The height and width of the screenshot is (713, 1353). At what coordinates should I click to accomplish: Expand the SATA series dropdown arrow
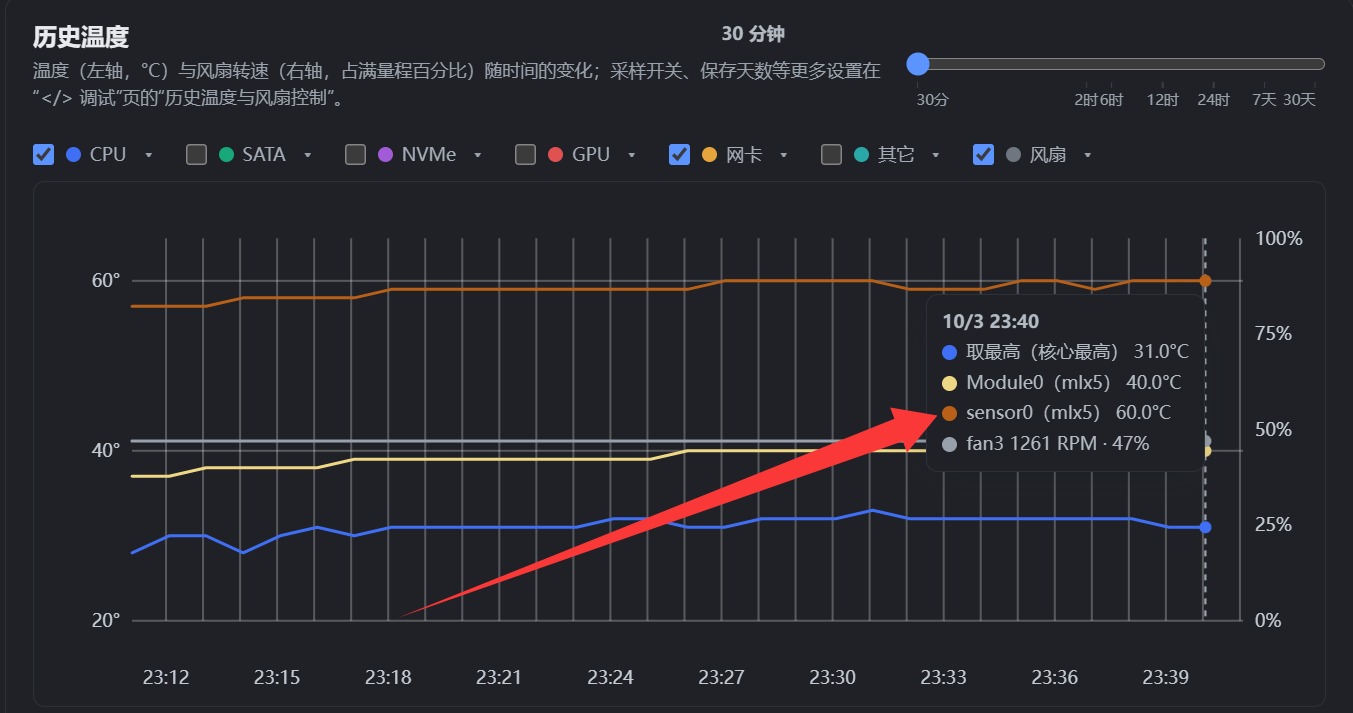point(308,155)
